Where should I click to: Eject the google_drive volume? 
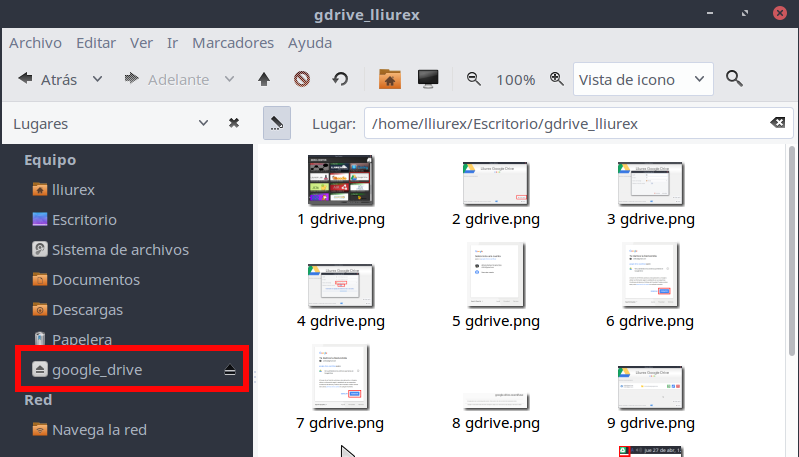[x=229, y=370]
